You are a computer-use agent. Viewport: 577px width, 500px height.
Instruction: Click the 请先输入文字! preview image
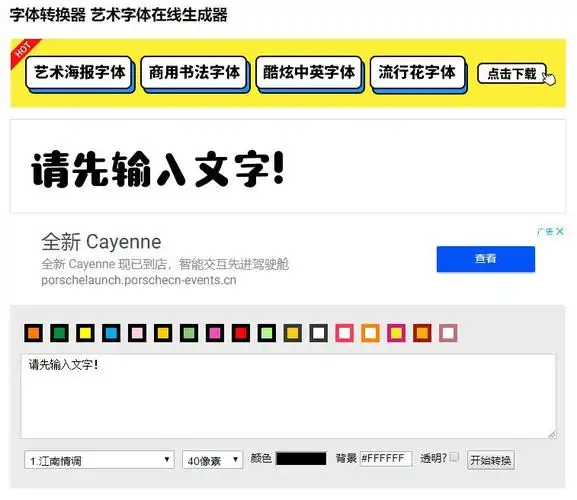point(157,169)
